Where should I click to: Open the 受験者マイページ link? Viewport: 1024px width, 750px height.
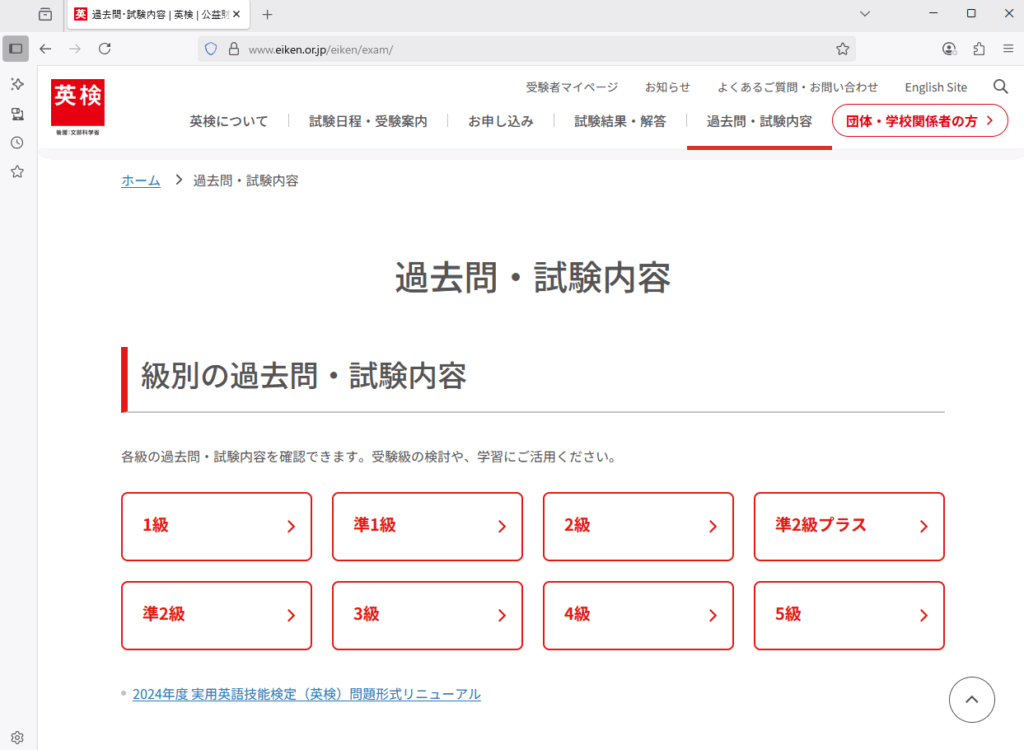tap(572, 88)
